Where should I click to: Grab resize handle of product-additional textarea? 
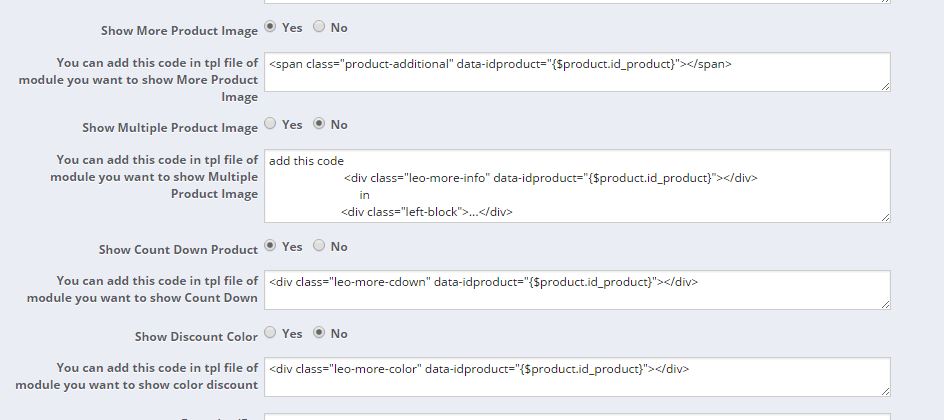(885, 87)
